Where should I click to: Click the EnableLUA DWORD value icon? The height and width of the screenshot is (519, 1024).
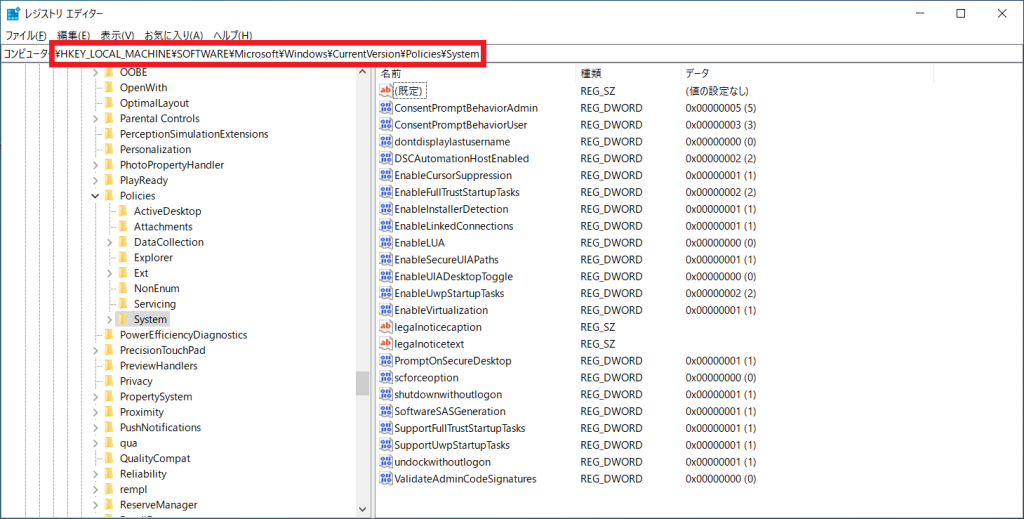pyautogui.click(x=385, y=243)
